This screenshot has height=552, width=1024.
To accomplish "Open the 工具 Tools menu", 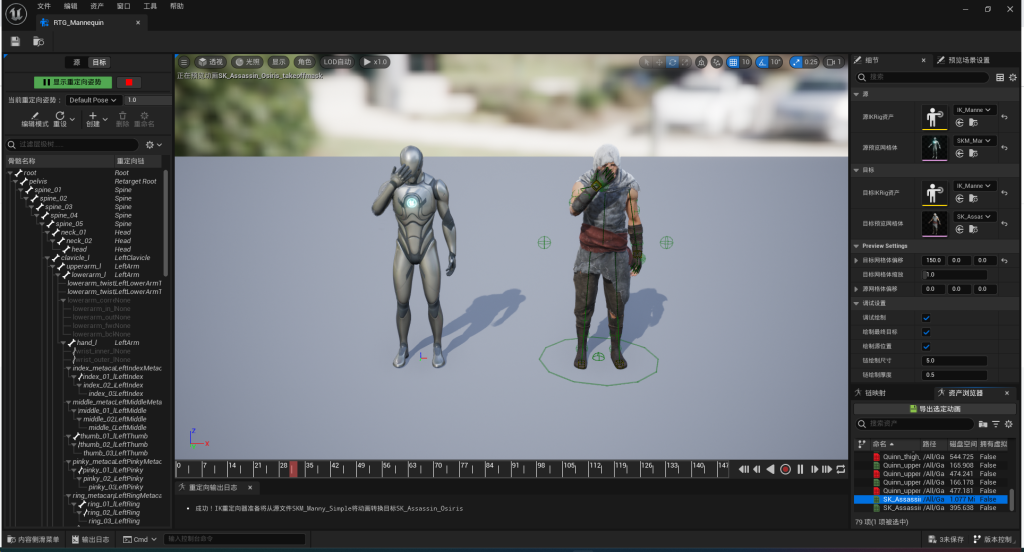I will pos(150,6).
